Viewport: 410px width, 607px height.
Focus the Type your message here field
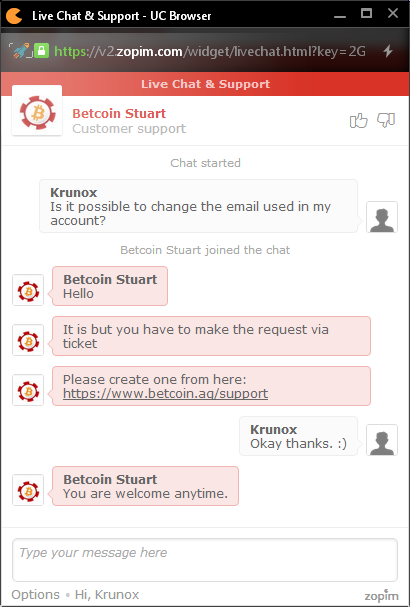coord(205,560)
